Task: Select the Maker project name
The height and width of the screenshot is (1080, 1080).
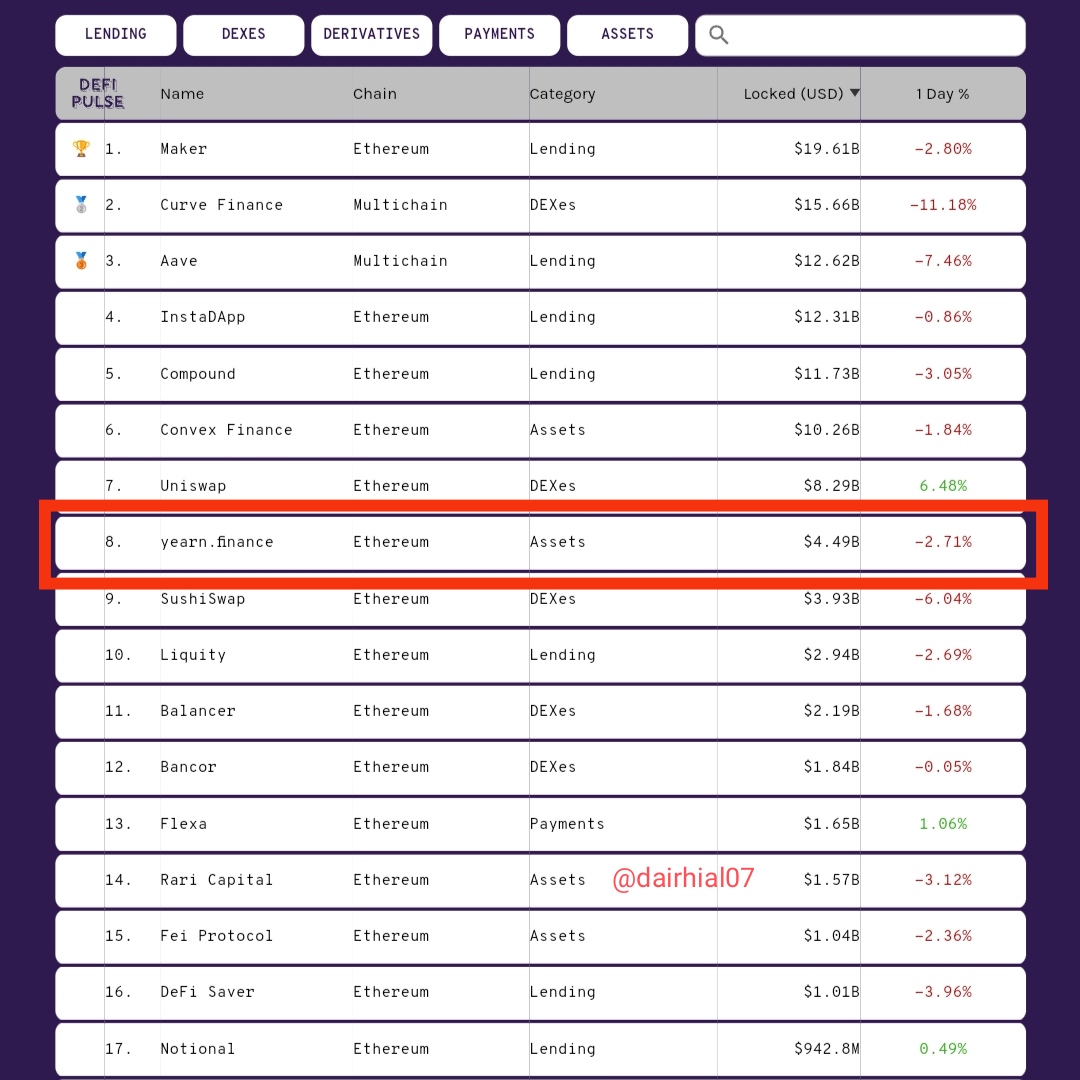Action: pos(183,149)
